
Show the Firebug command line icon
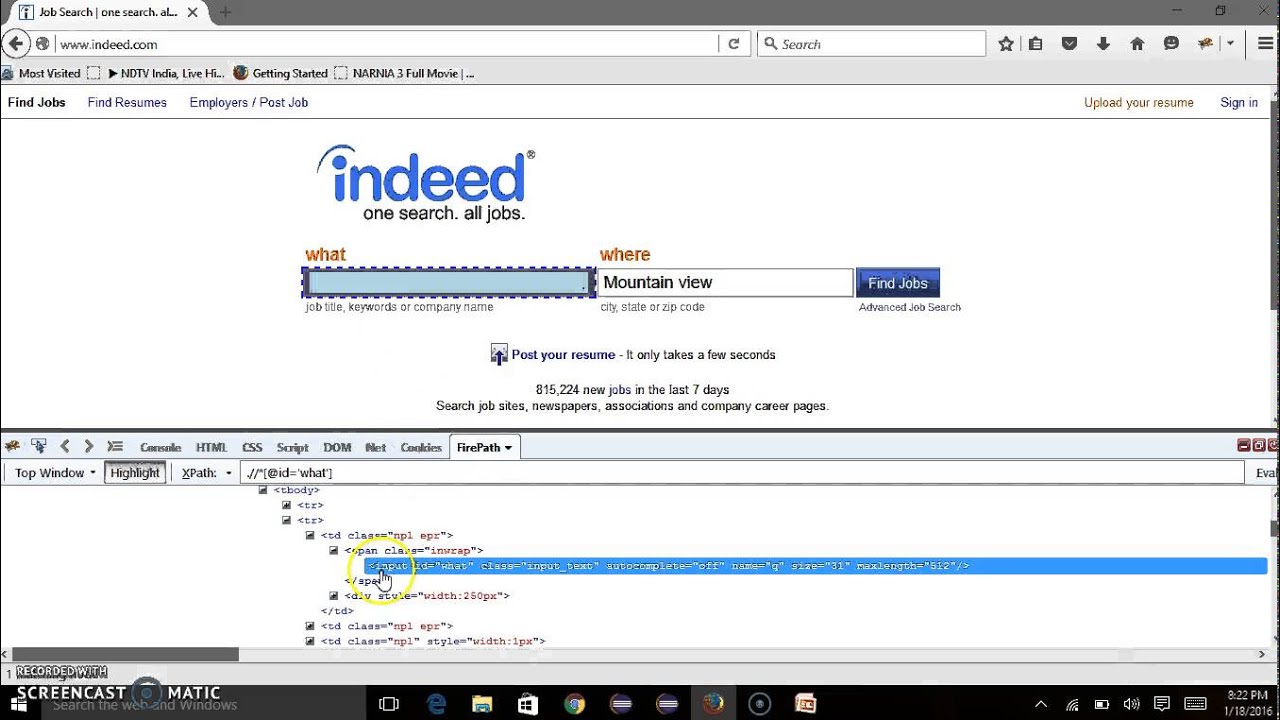[x=115, y=447]
